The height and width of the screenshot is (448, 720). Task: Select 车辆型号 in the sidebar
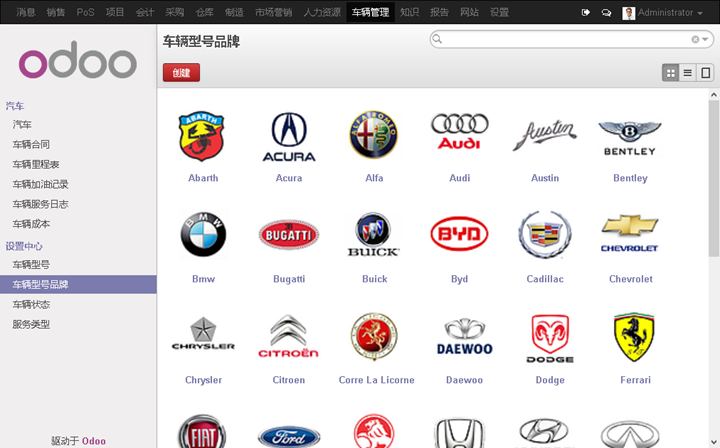(x=31, y=264)
